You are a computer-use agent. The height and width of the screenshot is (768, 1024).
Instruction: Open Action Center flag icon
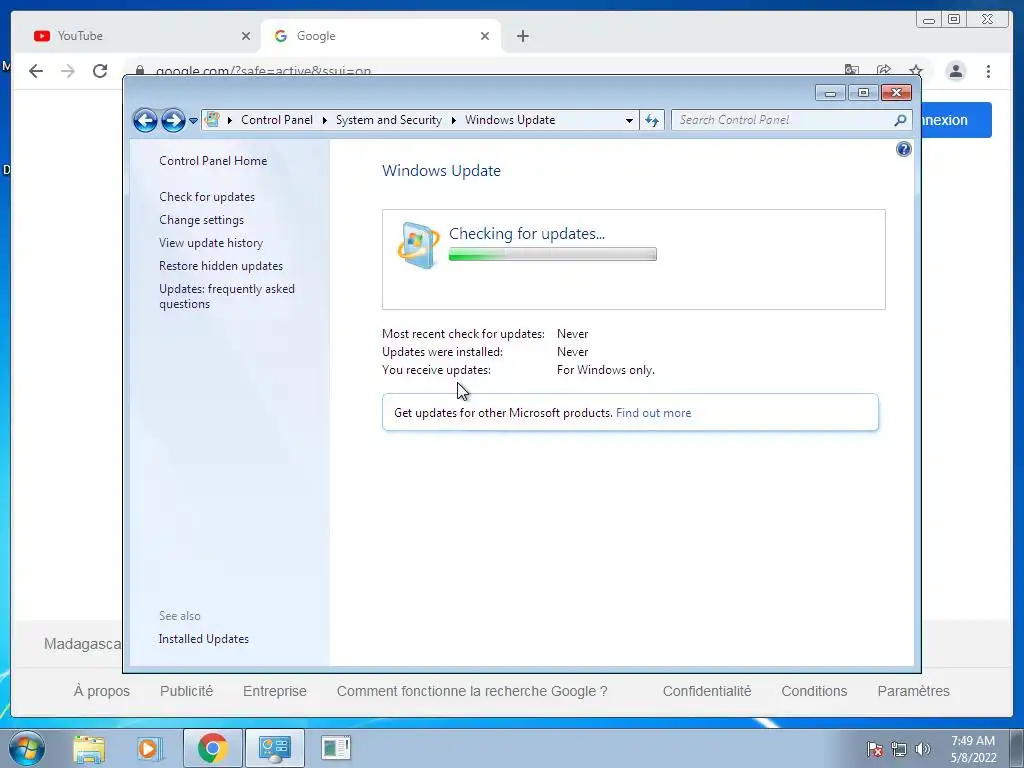tap(874, 749)
